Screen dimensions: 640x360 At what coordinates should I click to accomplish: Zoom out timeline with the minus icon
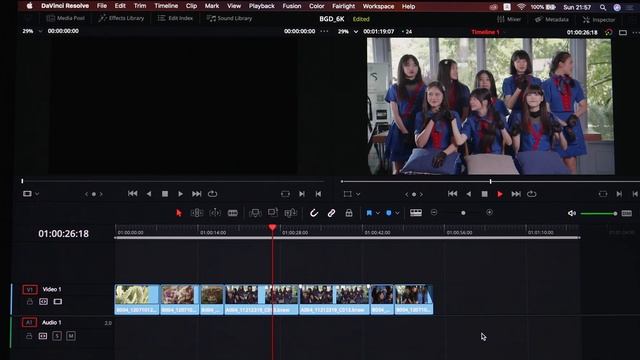pyautogui.click(x=434, y=212)
